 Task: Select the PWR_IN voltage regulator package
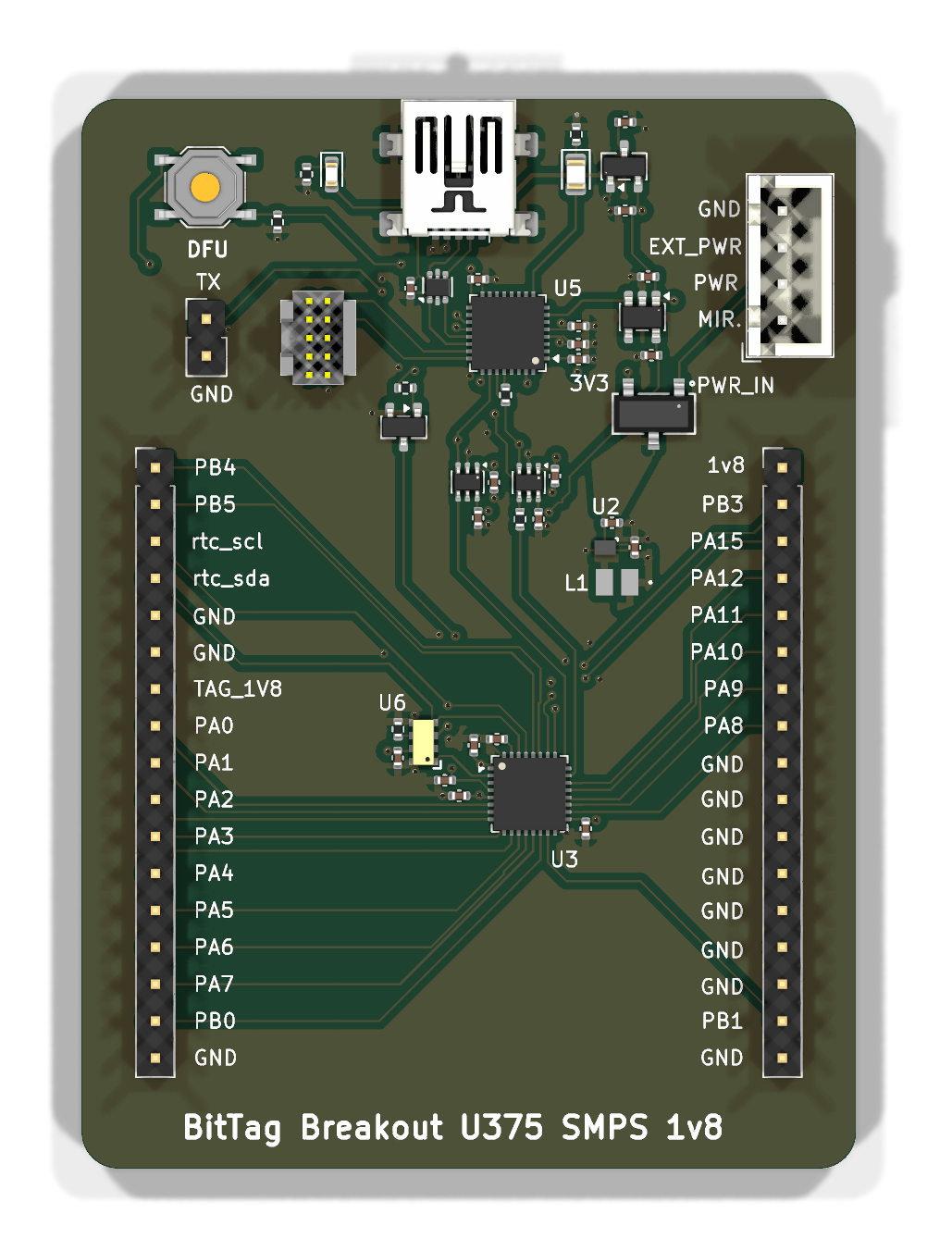[x=653, y=412]
